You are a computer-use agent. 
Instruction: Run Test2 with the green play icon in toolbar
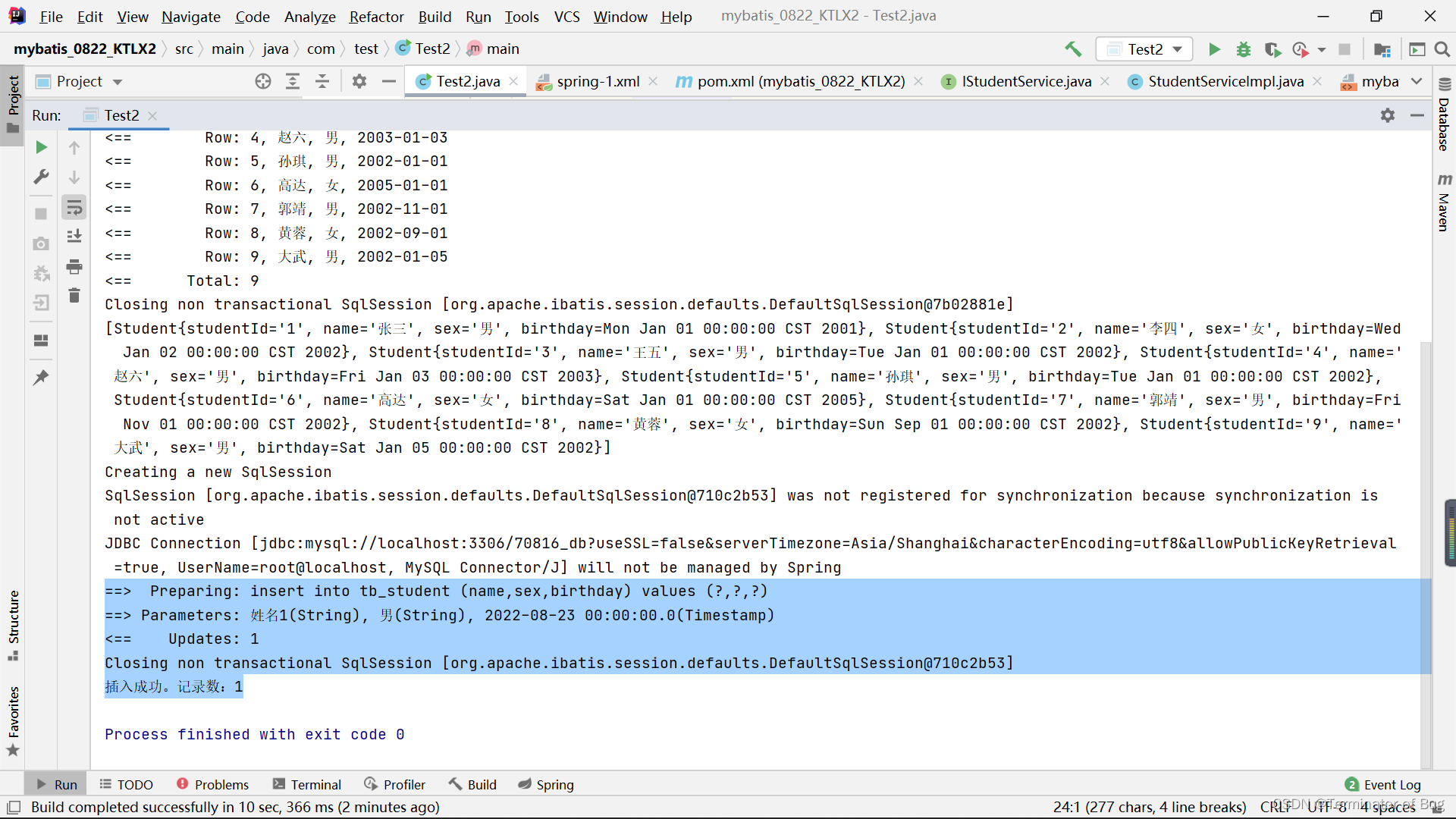[1214, 49]
